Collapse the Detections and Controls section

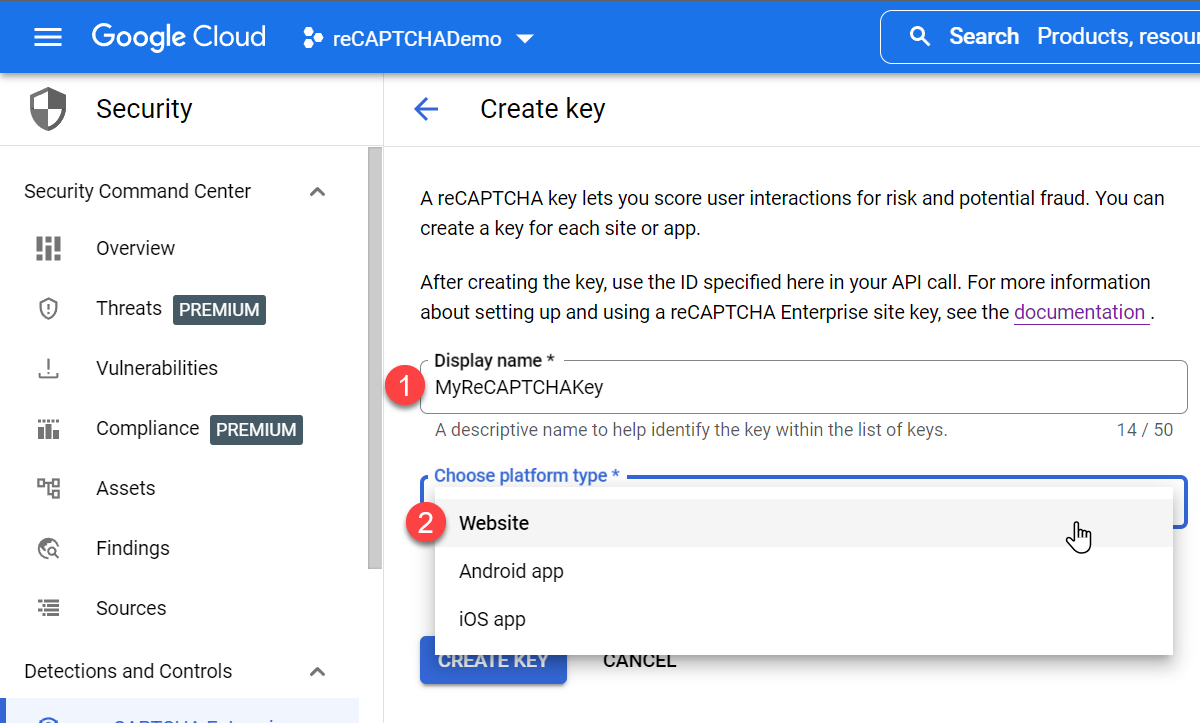click(318, 671)
